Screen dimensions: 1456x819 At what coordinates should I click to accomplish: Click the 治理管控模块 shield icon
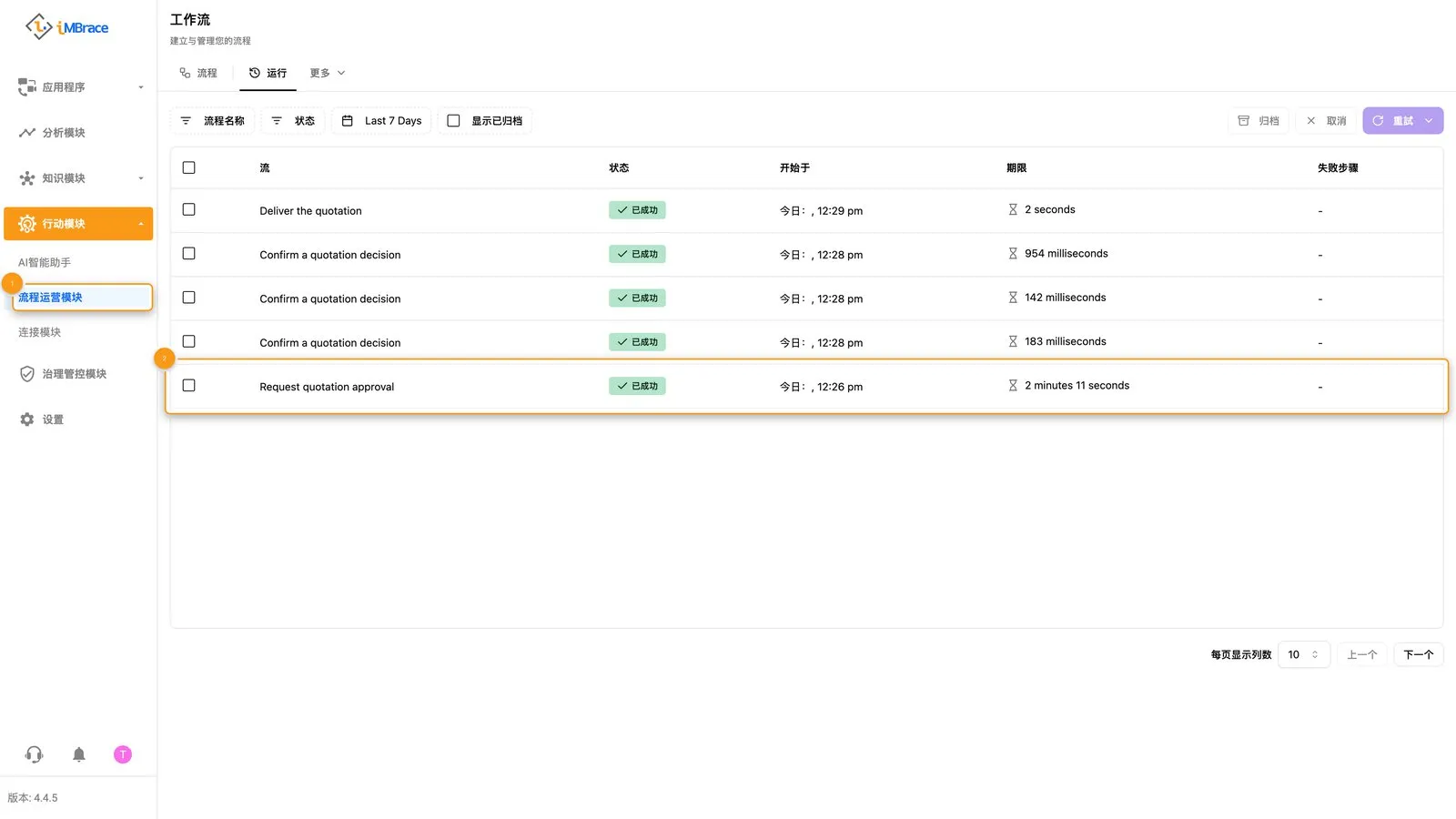point(27,374)
